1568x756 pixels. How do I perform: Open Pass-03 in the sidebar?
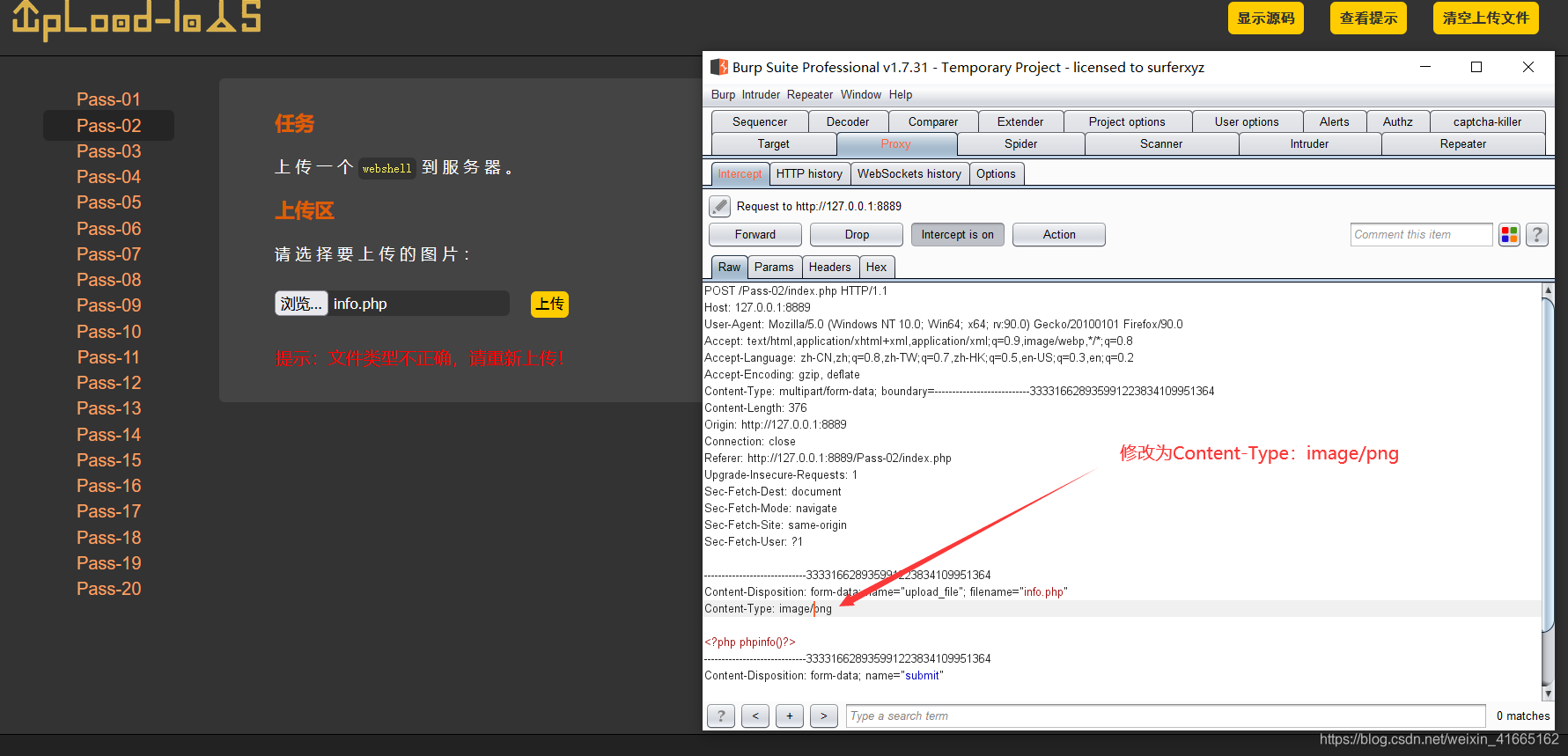pyautogui.click(x=108, y=151)
